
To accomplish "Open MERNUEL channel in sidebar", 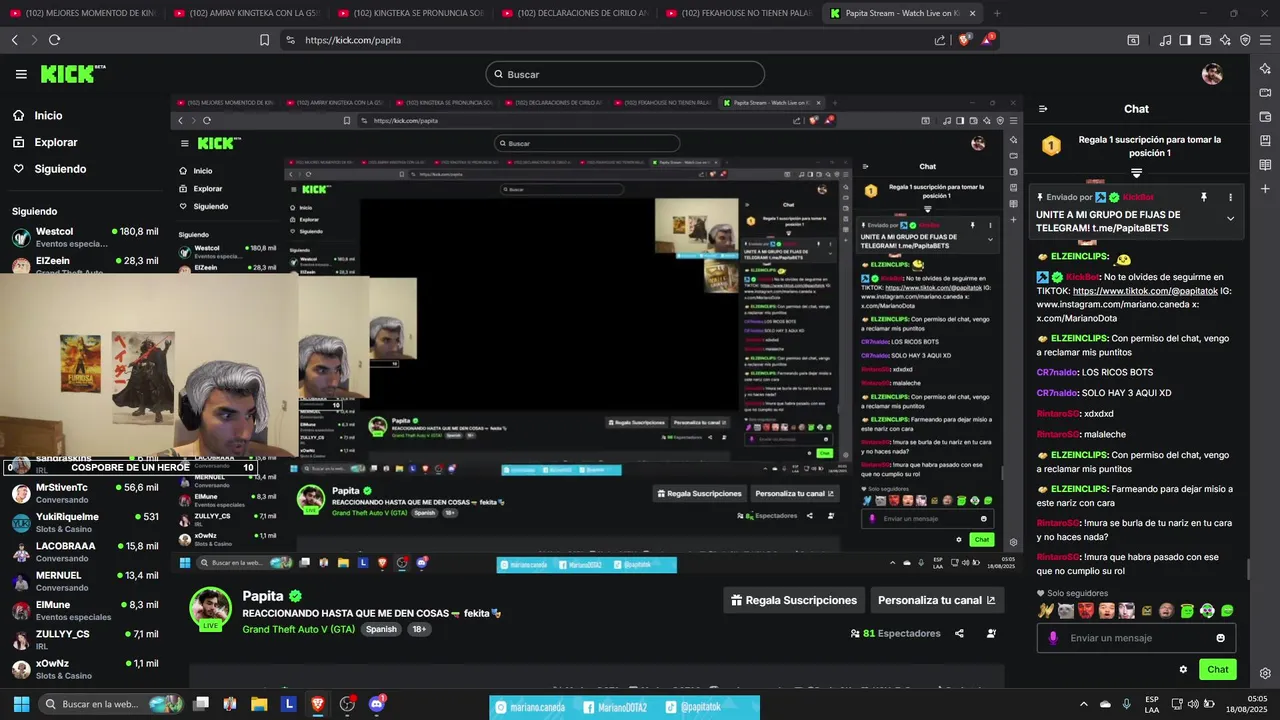I will pyautogui.click(x=85, y=580).
